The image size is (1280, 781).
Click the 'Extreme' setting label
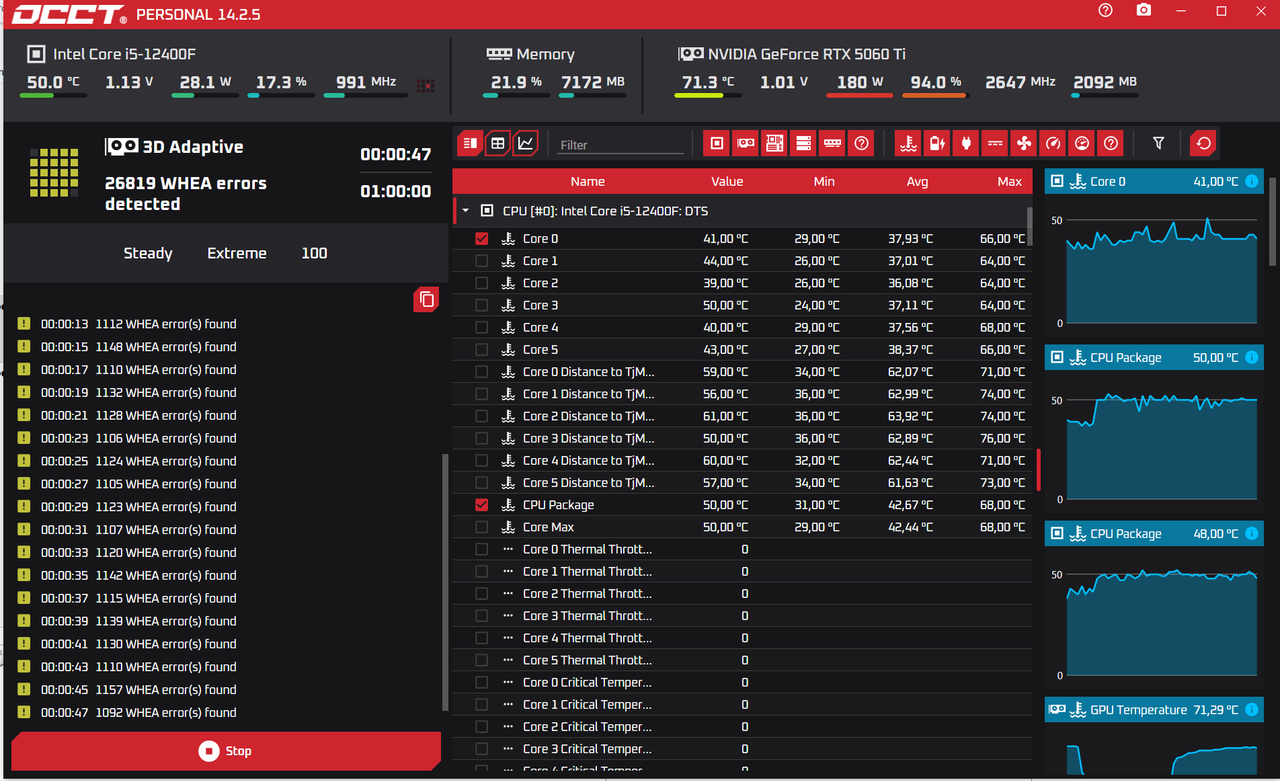point(237,253)
